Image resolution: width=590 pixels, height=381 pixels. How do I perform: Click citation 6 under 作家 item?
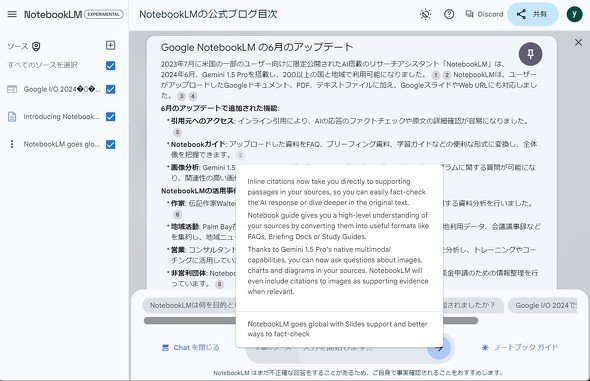coord(177,214)
